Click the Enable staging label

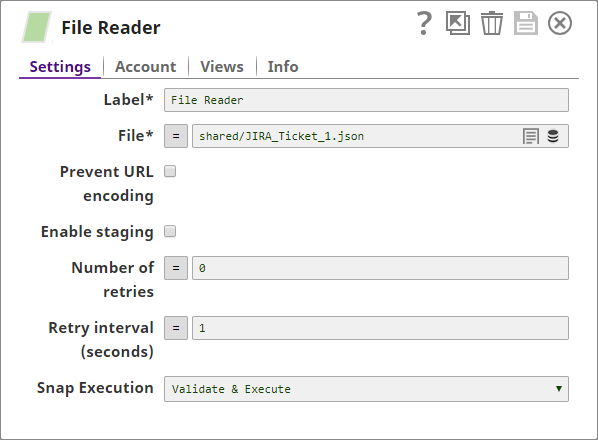coord(97,232)
